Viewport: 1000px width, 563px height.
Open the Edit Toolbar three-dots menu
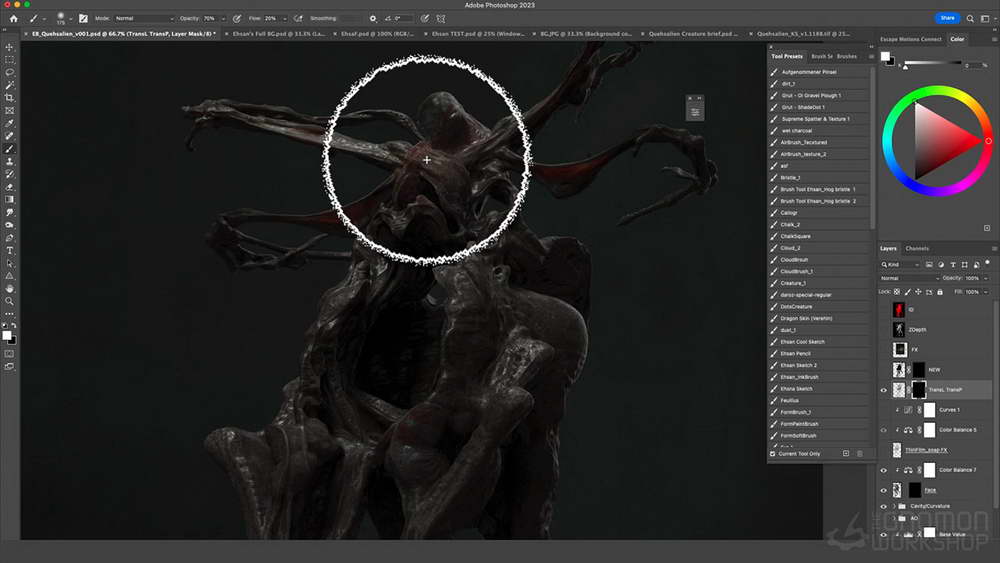pos(9,314)
